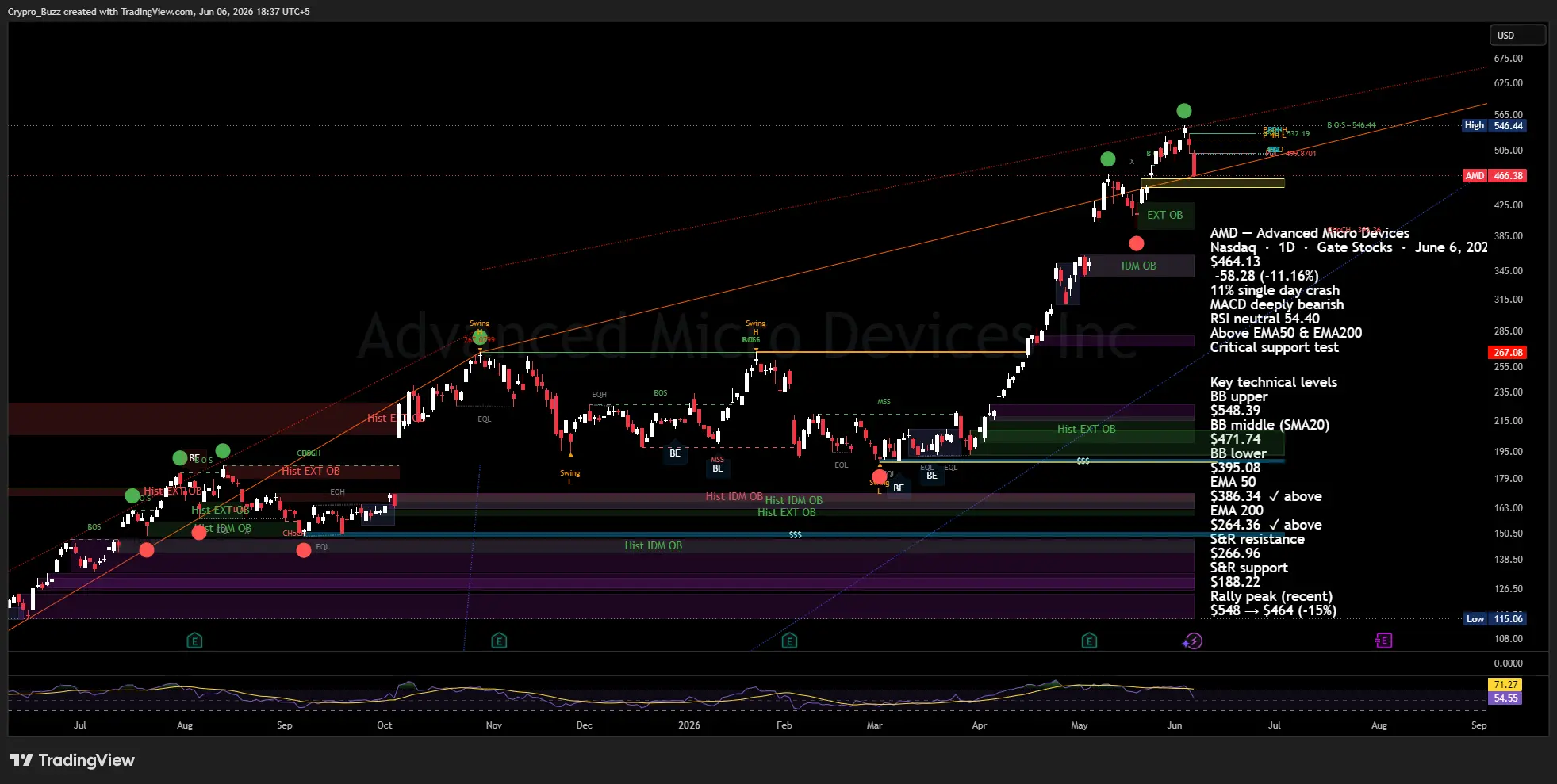Click the "-58.28 (-11.16%)" change text
The height and width of the screenshot is (784, 1557).
pyautogui.click(x=1267, y=276)
